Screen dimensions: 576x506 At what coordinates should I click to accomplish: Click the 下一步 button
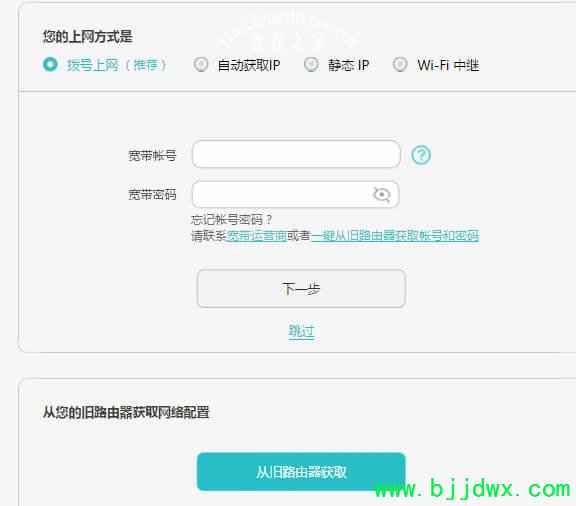pyautogui.click(x=301, y=288)
